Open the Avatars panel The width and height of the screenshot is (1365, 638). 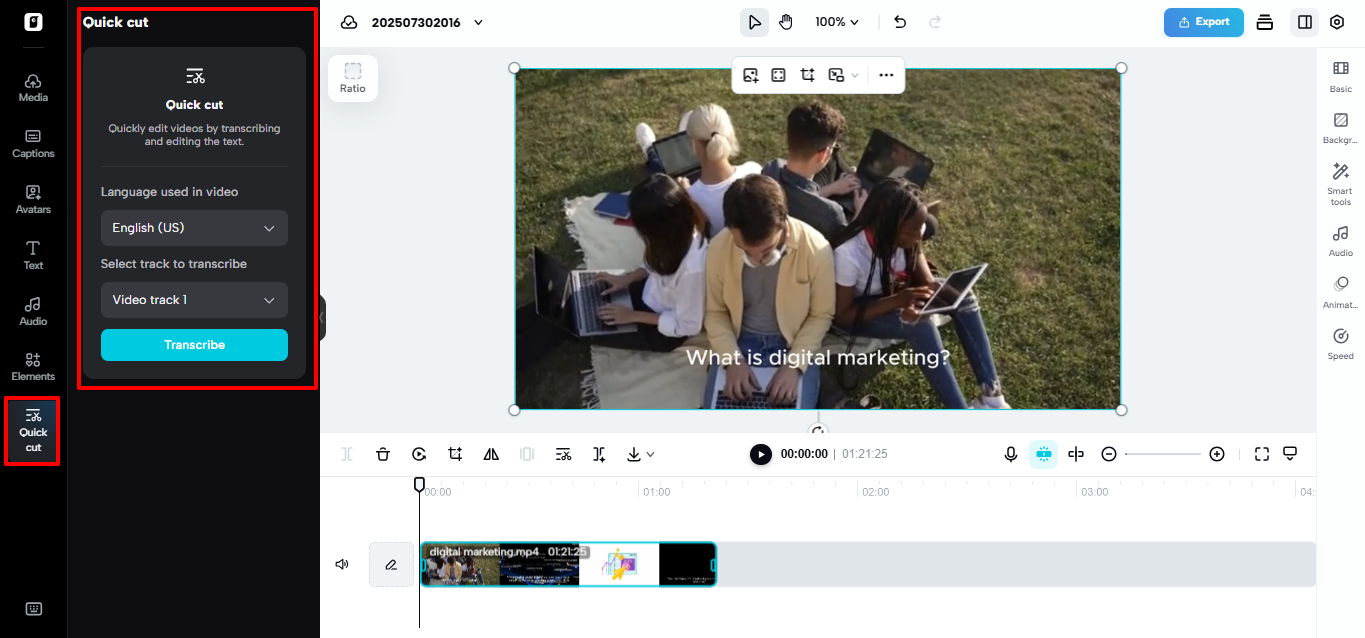(33, 200)
